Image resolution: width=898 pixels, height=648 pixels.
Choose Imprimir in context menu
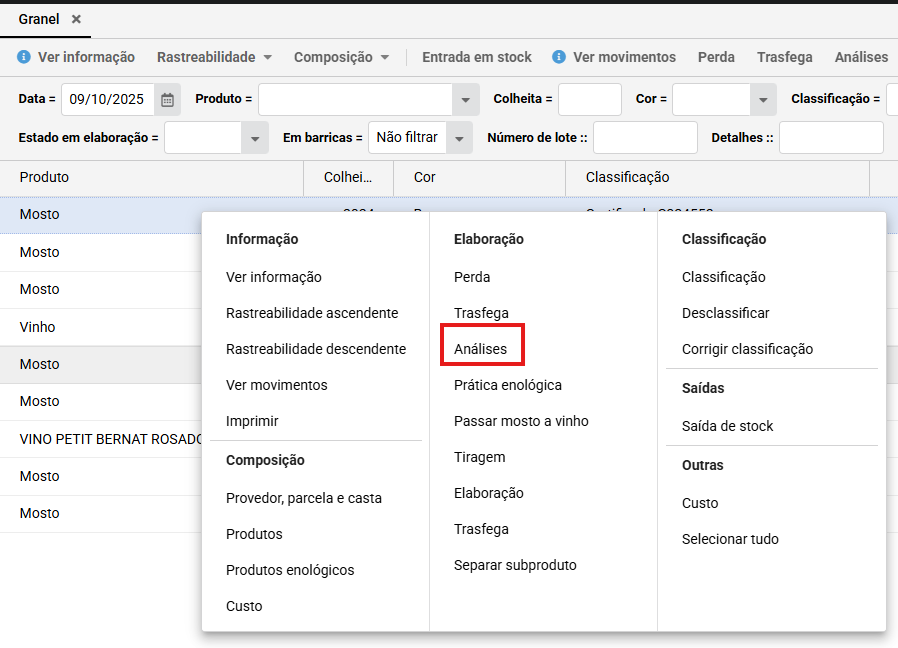[x=252, y=421]
